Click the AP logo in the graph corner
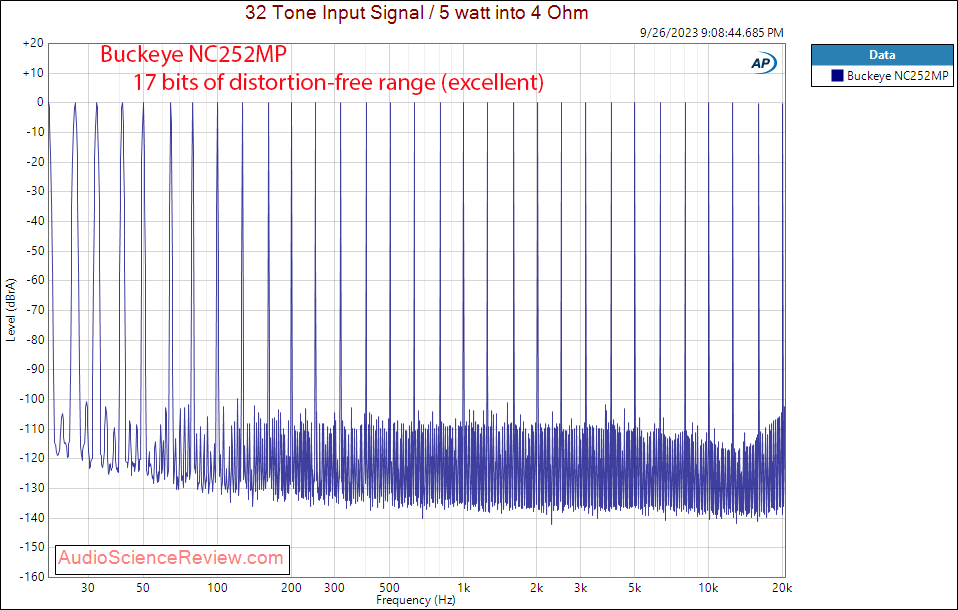Image resolution: width=958 pixels, height=610 pixels. 763,63
